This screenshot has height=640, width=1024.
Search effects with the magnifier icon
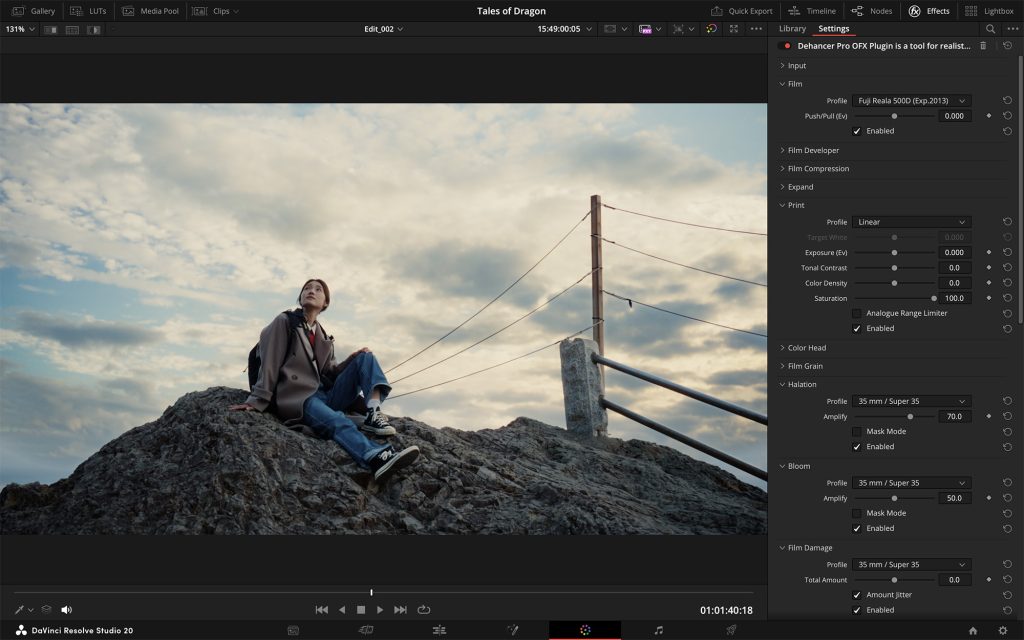990,29
